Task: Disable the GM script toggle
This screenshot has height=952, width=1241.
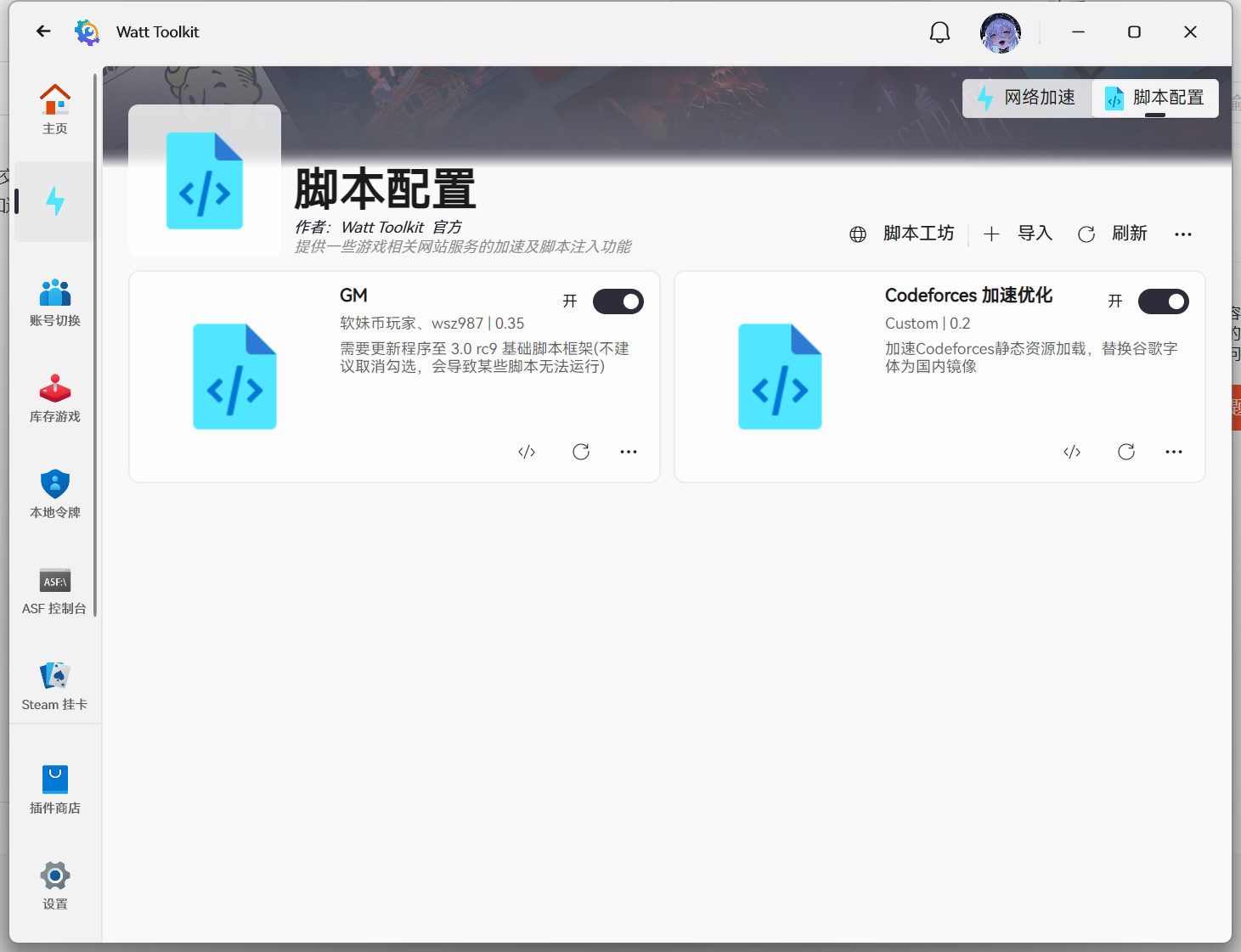Action: click(x=618, y=301)
